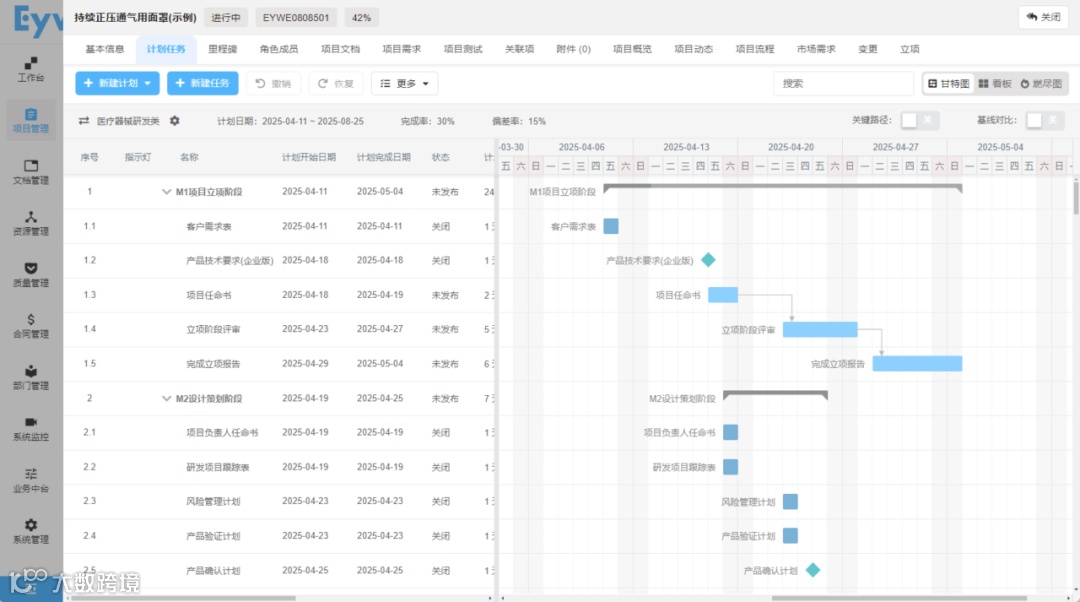
Task: Open the 立项 tab
Action: click(x=910, y=49)
